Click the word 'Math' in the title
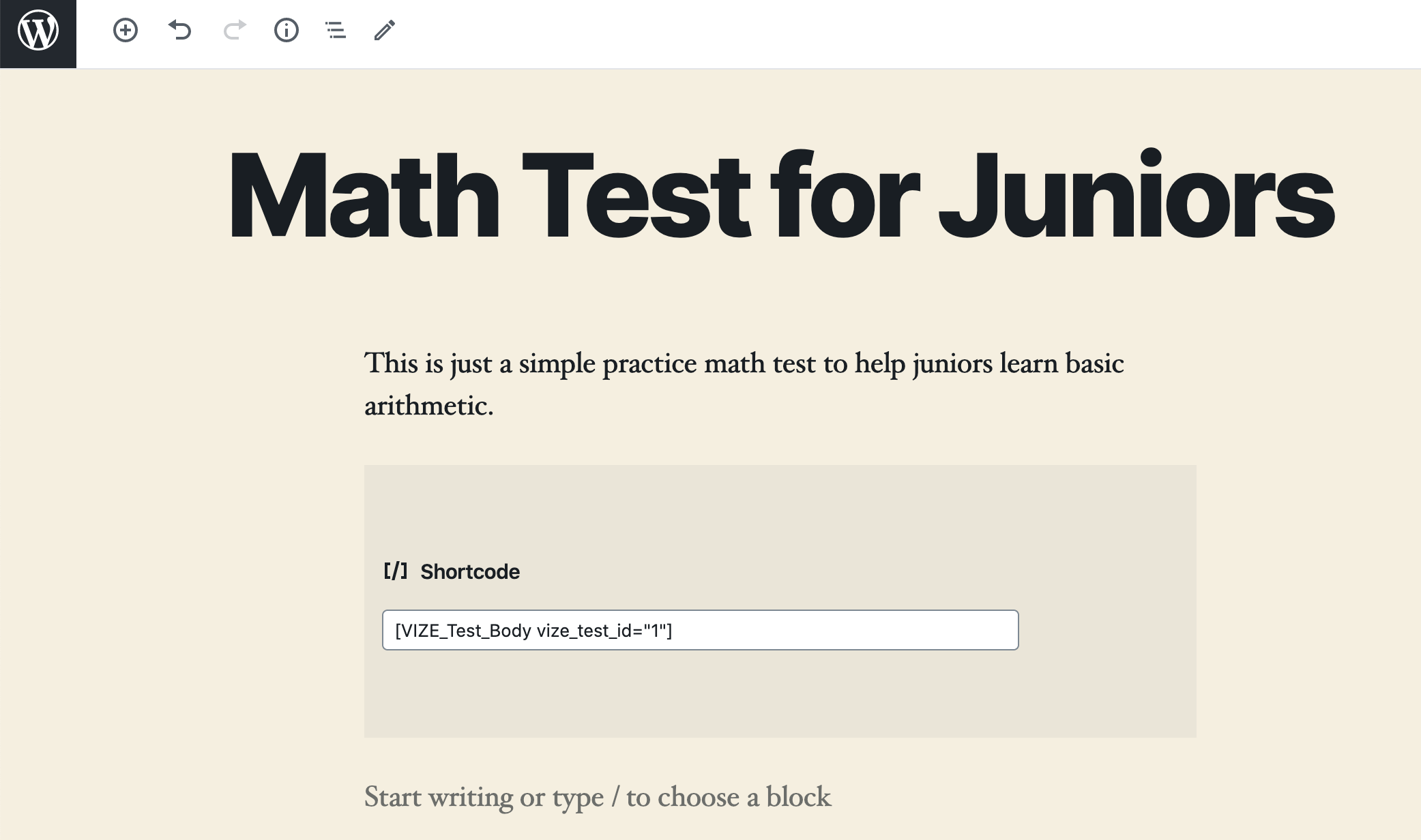Viewport: 1421px width, 840px height. tap(364, 196)
